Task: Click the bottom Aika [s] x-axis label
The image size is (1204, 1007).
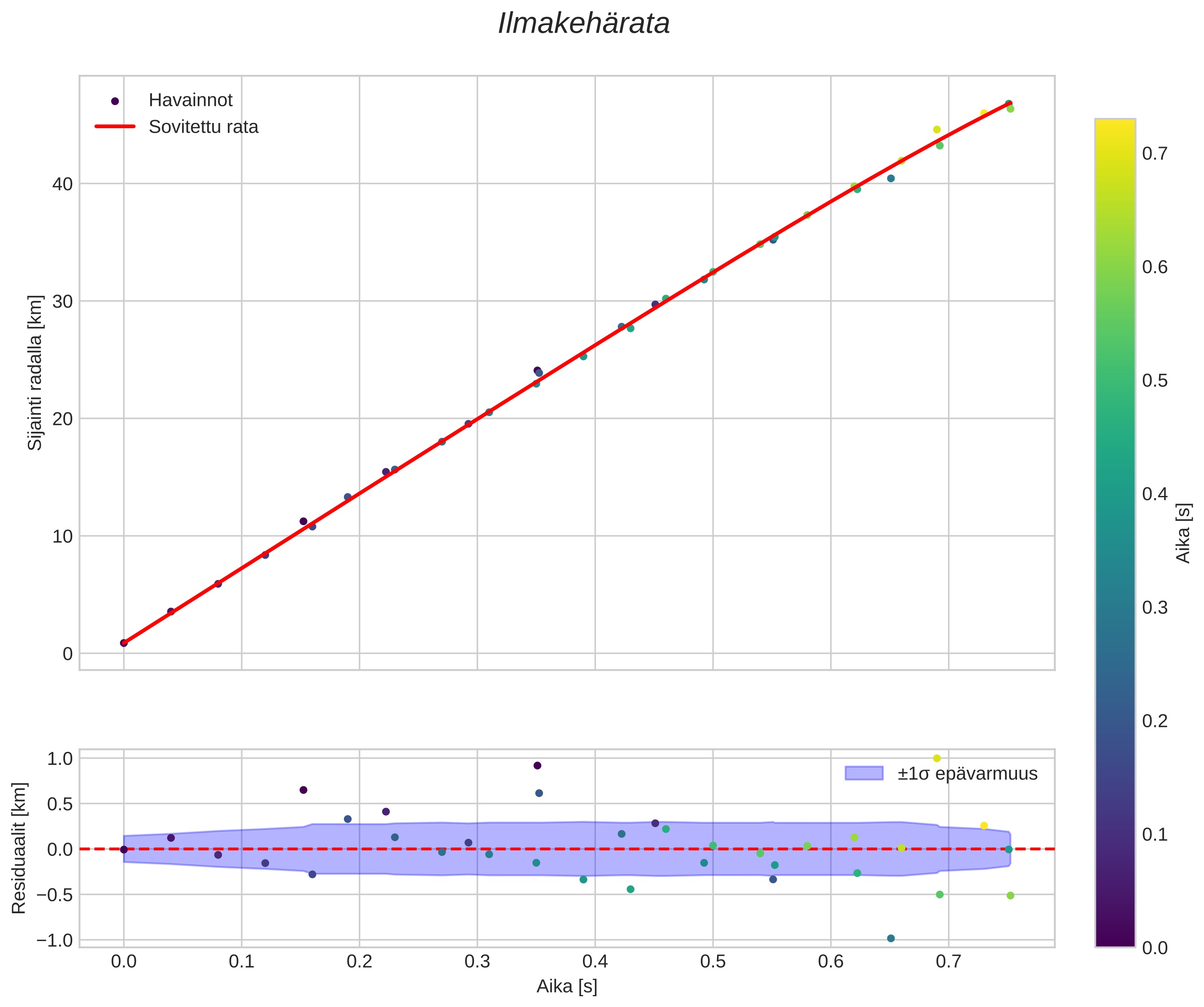Action: (566, 986)
